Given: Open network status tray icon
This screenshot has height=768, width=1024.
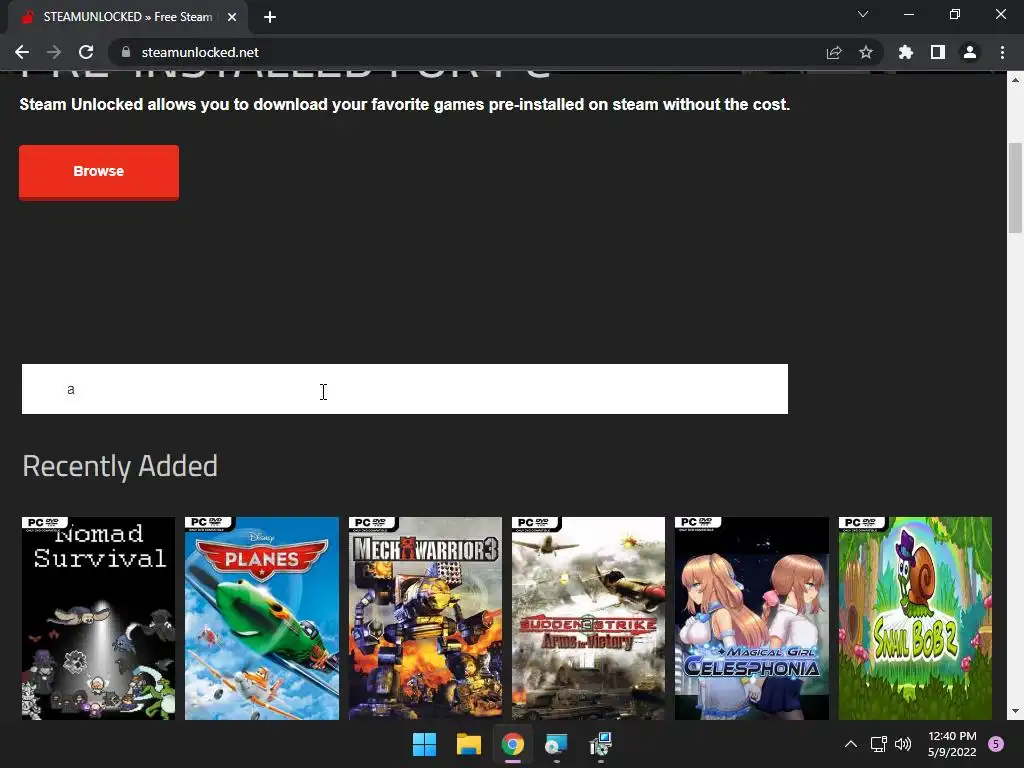Looking at the screenshot, I should tap(878, 744).
